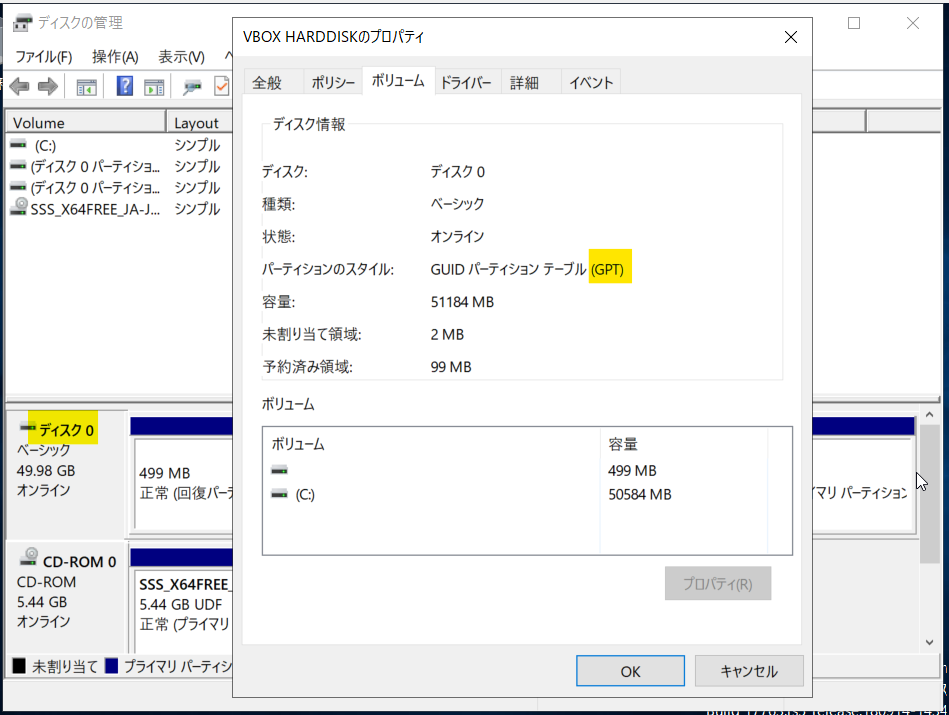The image size is (949, 715).
Task: Maximize the Disk Management window
Action: (x=854, y=23)
